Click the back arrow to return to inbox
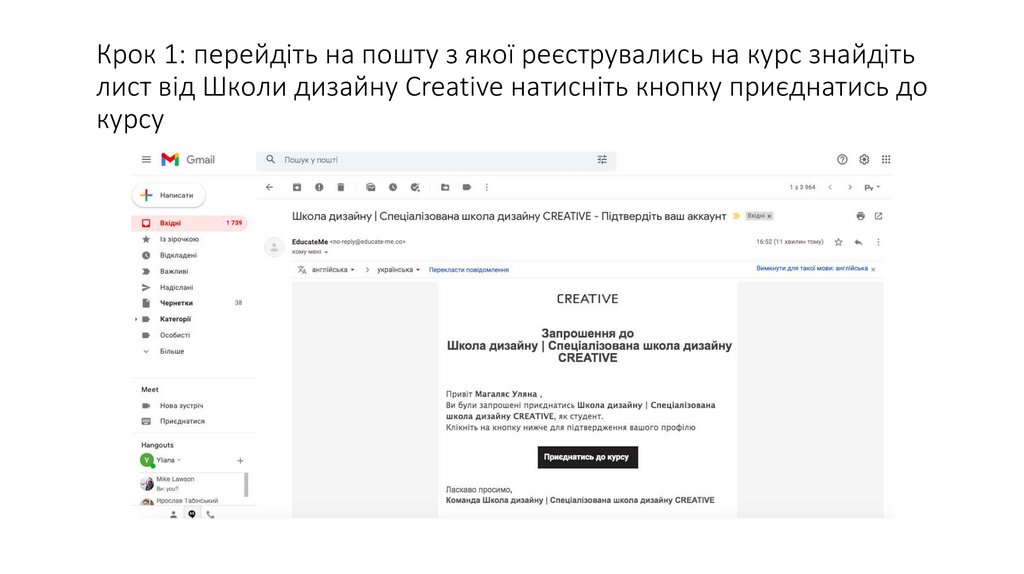 tap(269, 187)
